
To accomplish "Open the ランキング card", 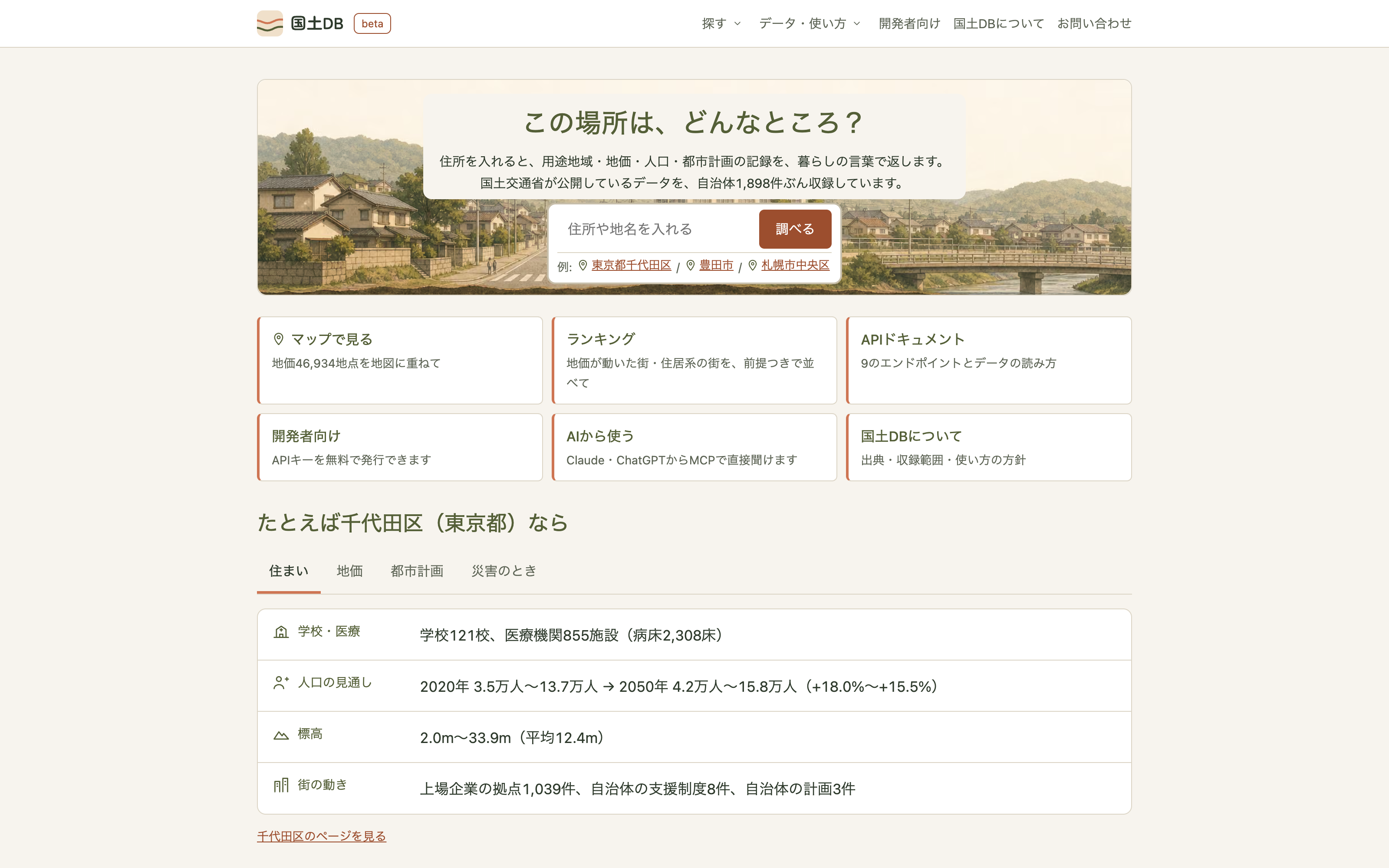I will [x=694, y=361].
